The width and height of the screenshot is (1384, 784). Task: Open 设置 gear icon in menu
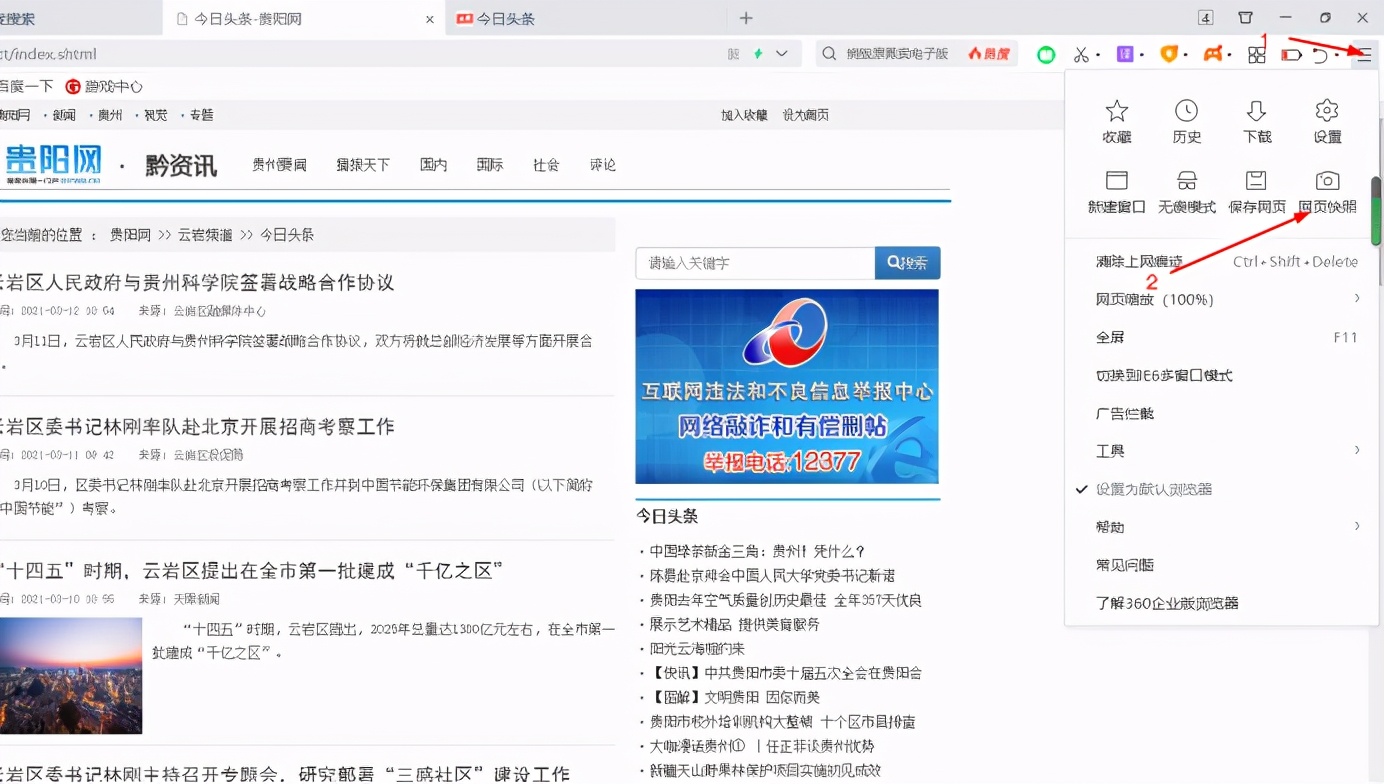point(1327,111)
